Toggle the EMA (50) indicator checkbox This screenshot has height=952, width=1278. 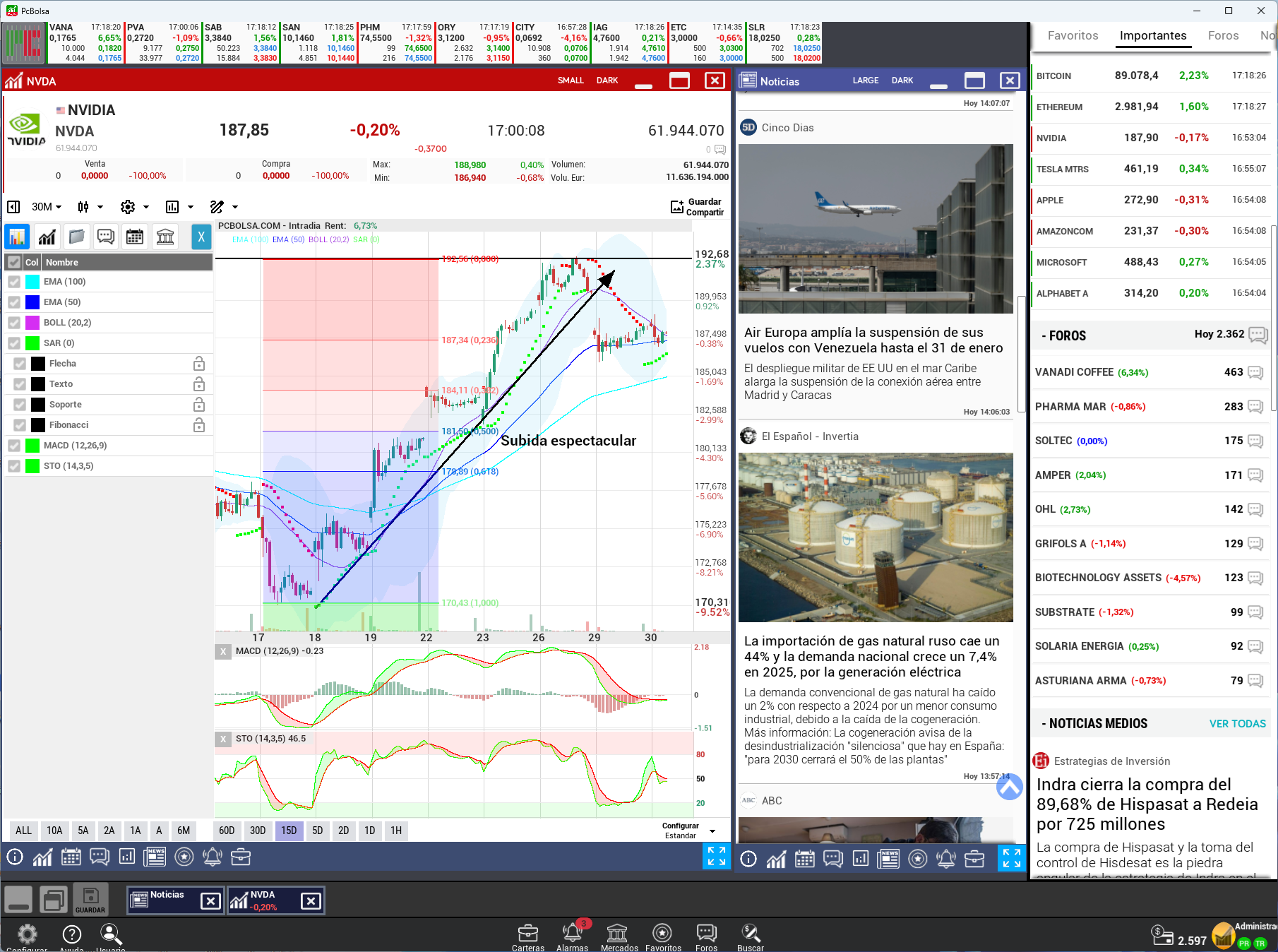tap(14, 302)
